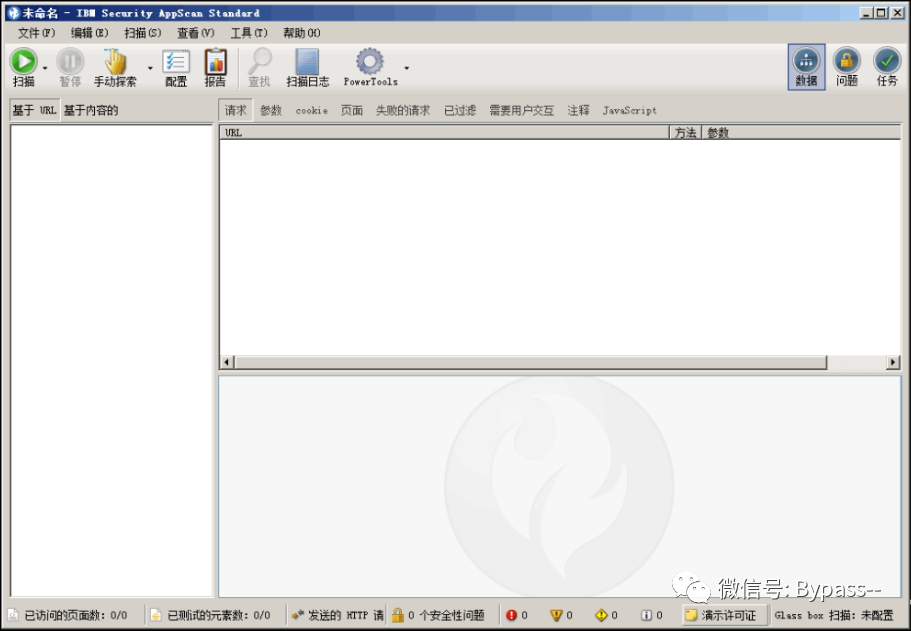Click the 暂停 pause icon

(x=70, y=61)
